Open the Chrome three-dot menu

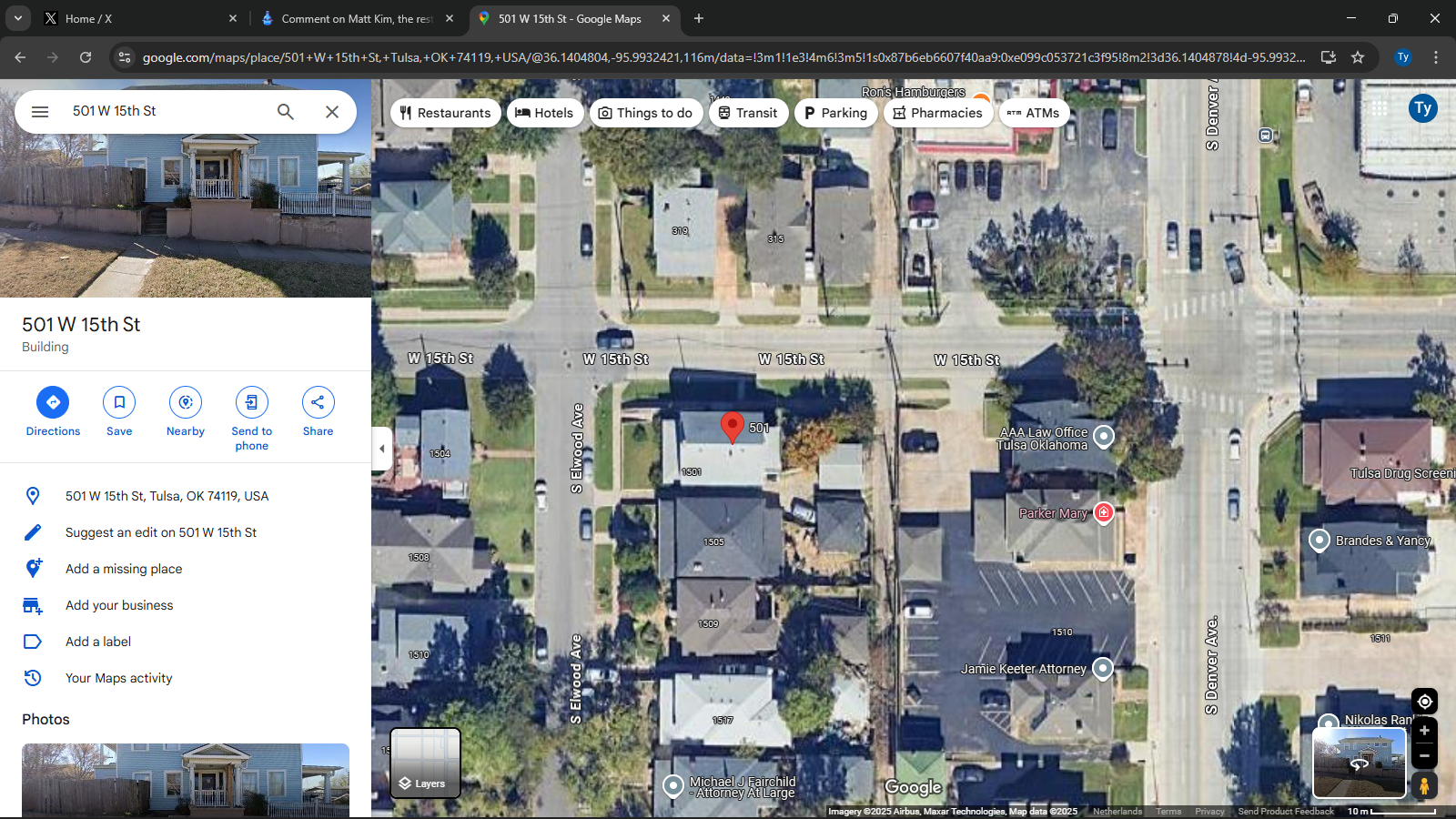click(1436, 57)
